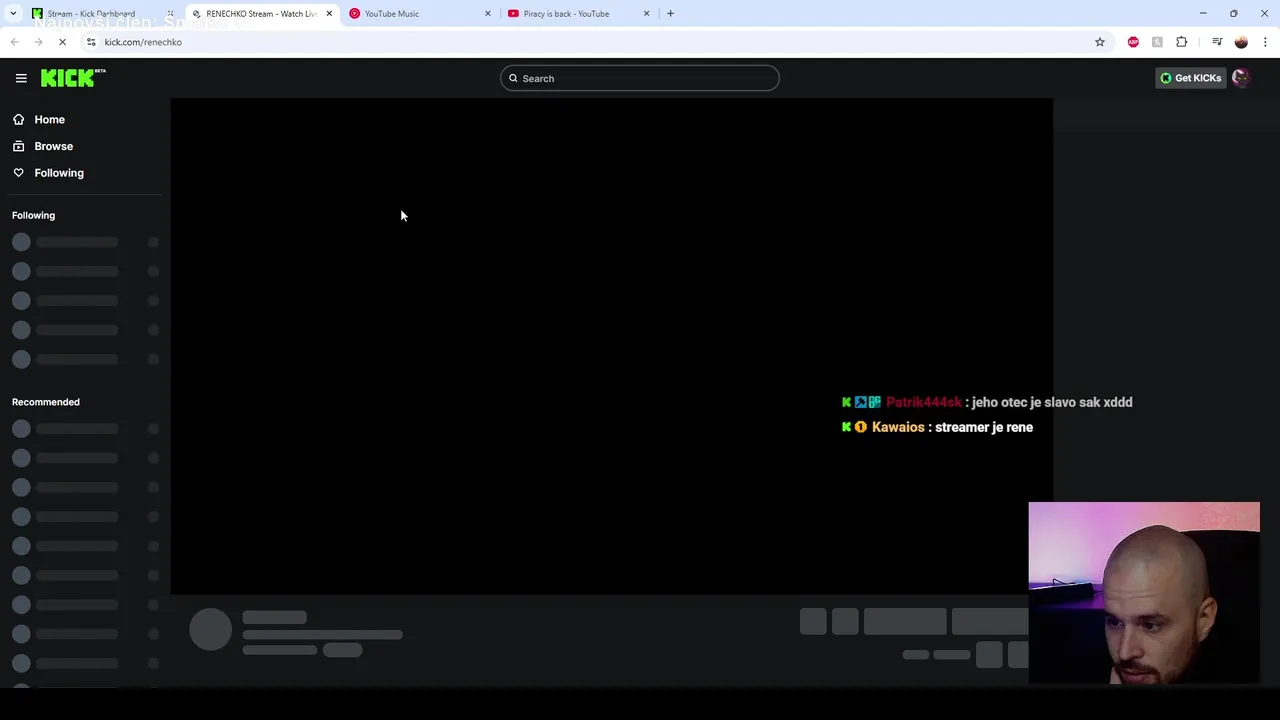Close the Piracy is back YouTube tab
1280x720 pixels.
click(x=646, y=14)
